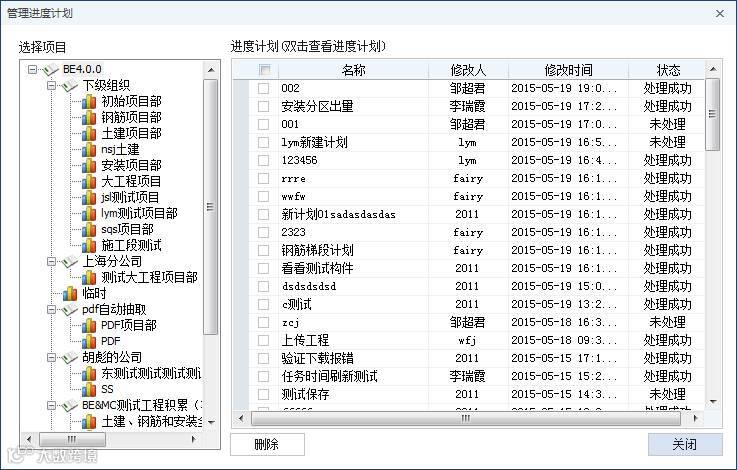Check the box for 安装分区出量
The width and height of the screenshot is (737, 470).
[x=263, y=106]
